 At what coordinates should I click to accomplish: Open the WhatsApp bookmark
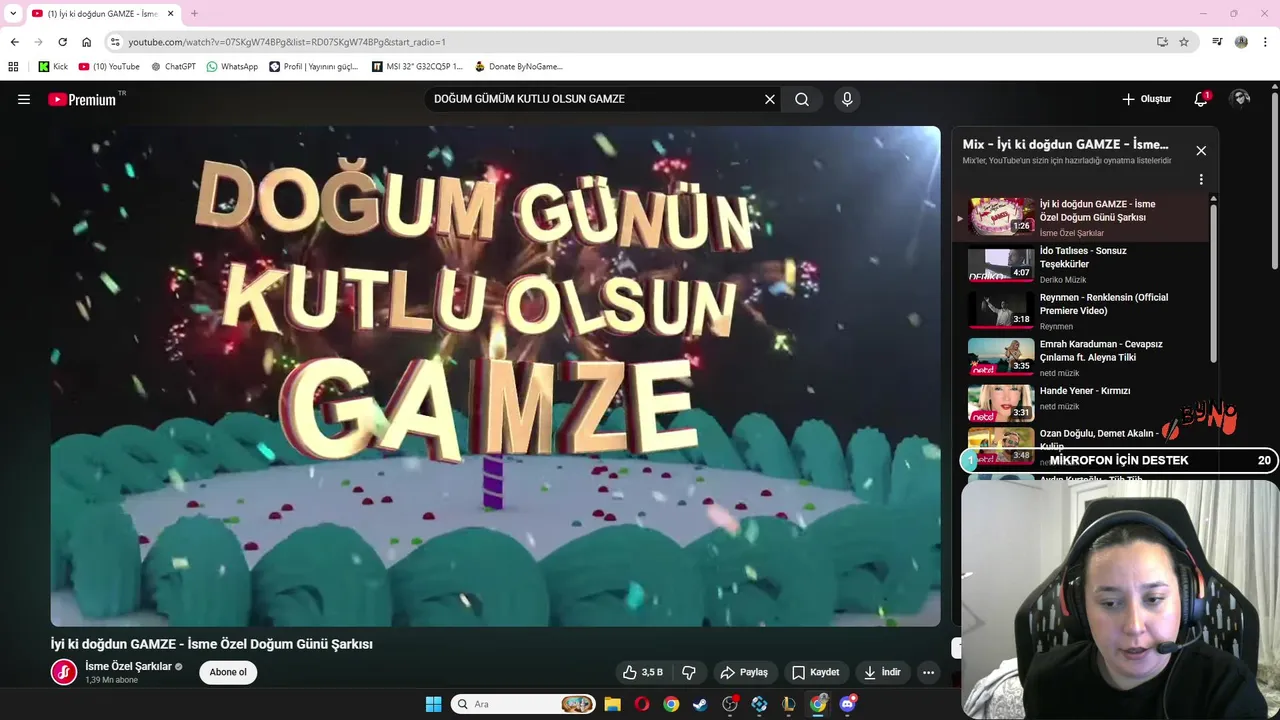232,67
